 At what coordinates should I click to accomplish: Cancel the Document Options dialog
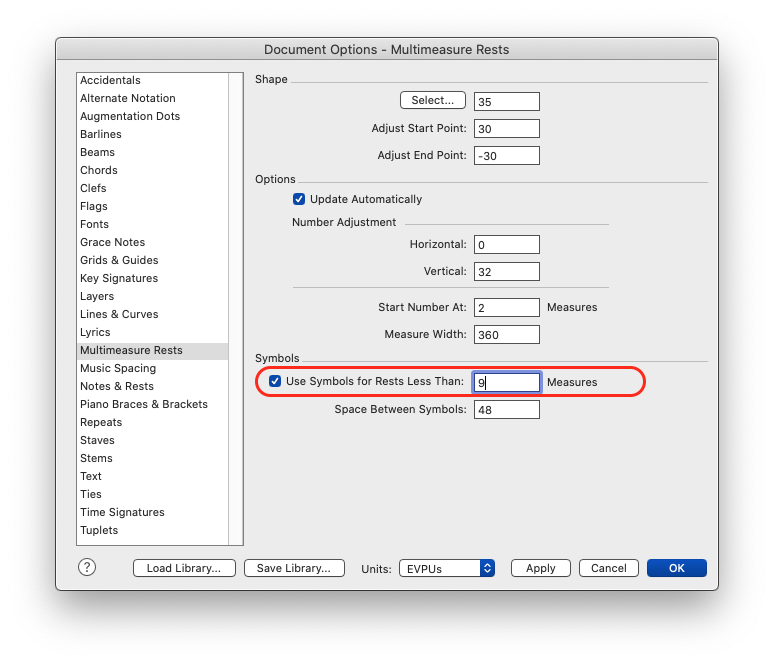pos(608,568)
